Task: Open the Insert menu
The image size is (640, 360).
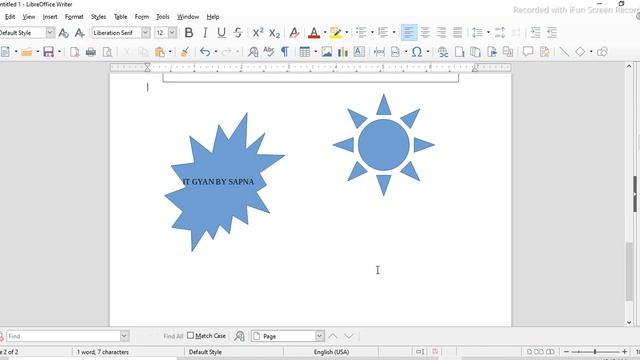Action: coord(50,17)
